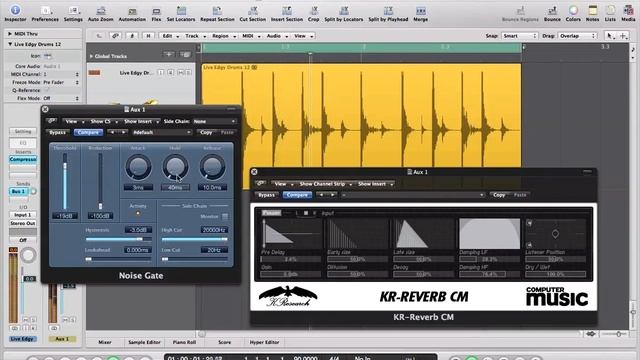Click the Noise Gate Hold knob
Viewport: 640px width, 360px height.
[x=175, y=167]
